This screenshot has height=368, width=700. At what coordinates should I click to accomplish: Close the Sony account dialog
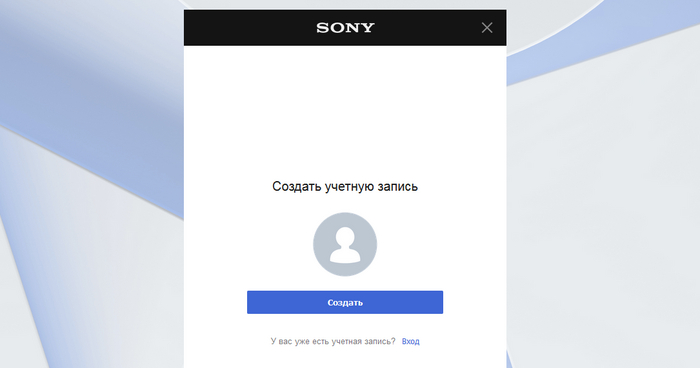[487, 28]
